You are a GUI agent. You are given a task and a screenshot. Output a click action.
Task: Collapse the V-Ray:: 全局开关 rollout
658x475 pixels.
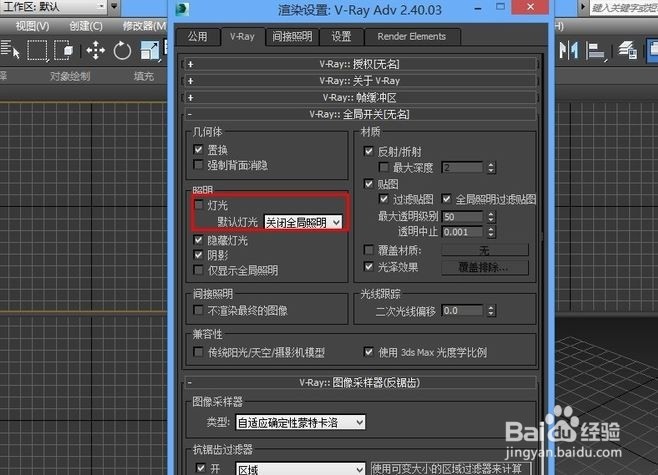[360, 114]
